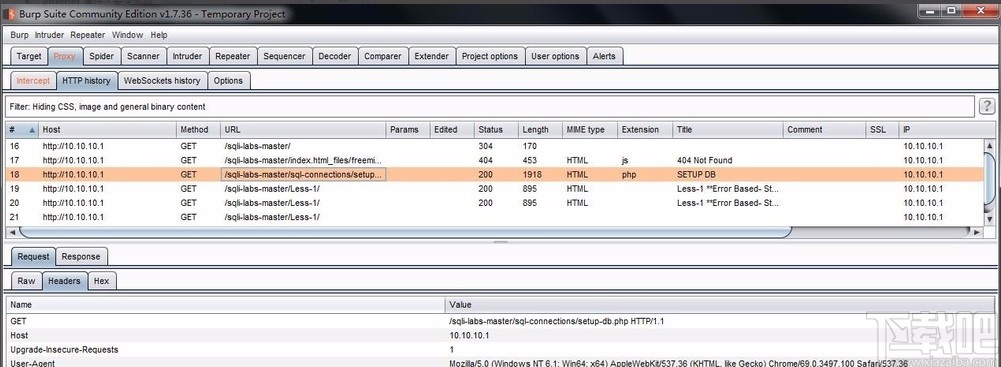
Task: Click the Name column header in headers table
Action: pos(225,305)
